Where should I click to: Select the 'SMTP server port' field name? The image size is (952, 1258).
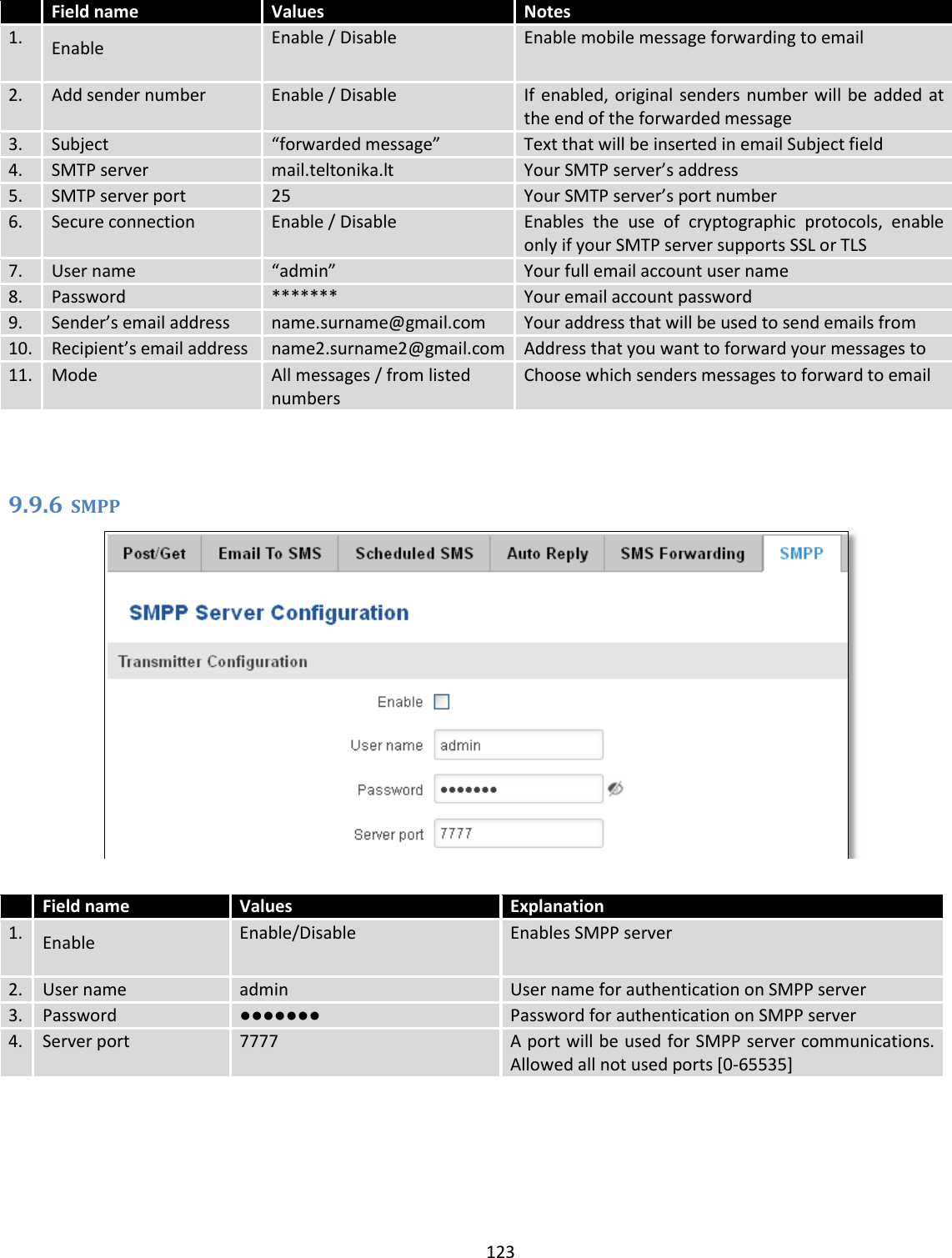pos(152,196)
